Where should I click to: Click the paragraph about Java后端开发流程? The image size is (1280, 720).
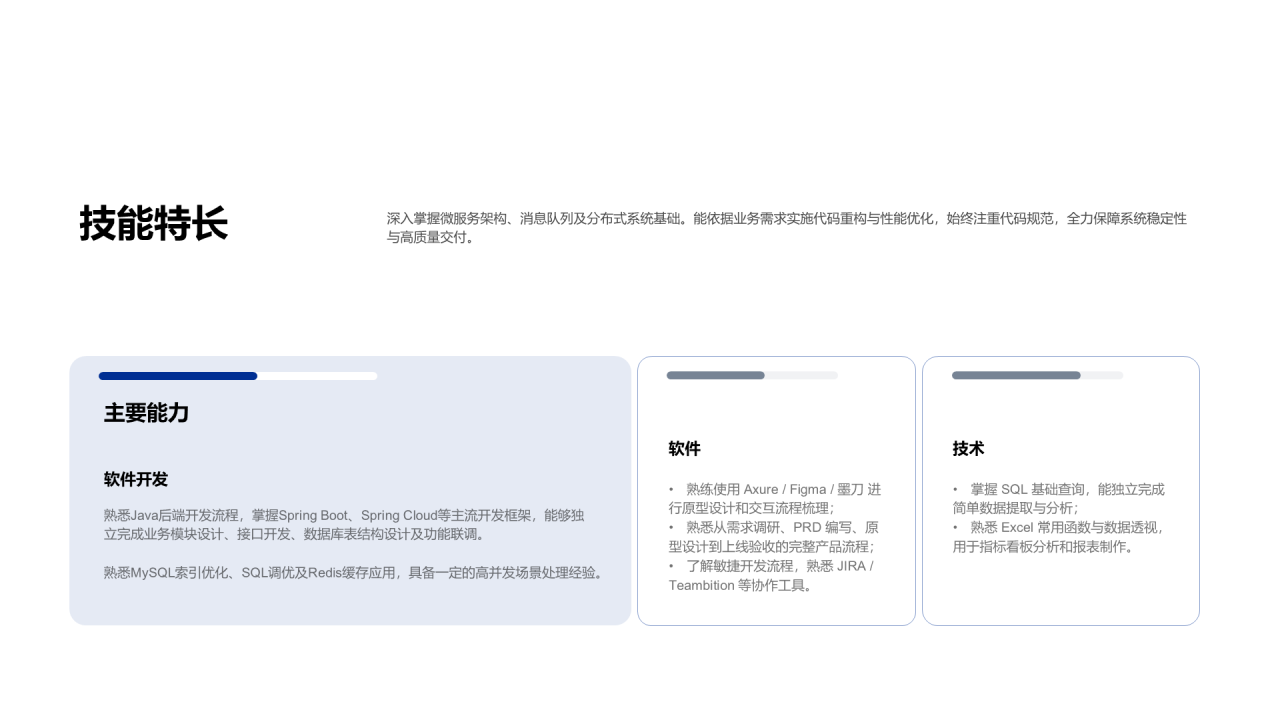point(344,525)
